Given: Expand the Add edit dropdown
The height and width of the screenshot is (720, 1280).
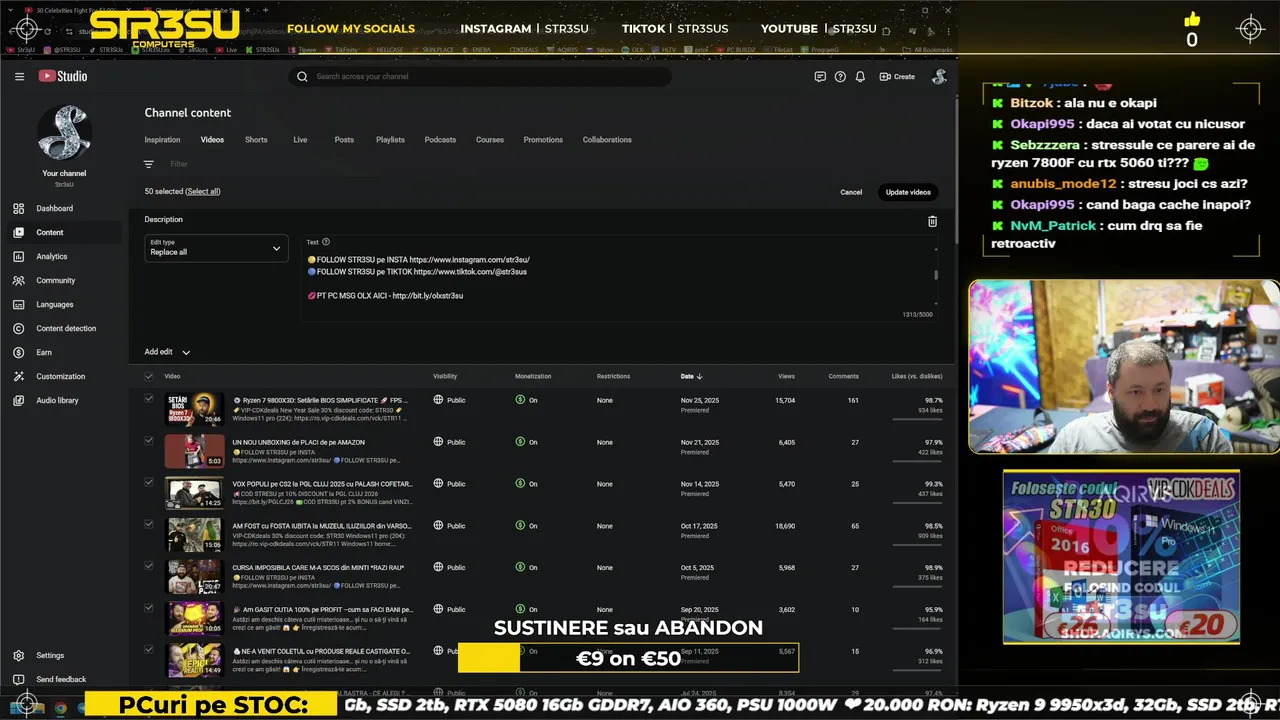Looking at the screenshot, I should (167, 352).
